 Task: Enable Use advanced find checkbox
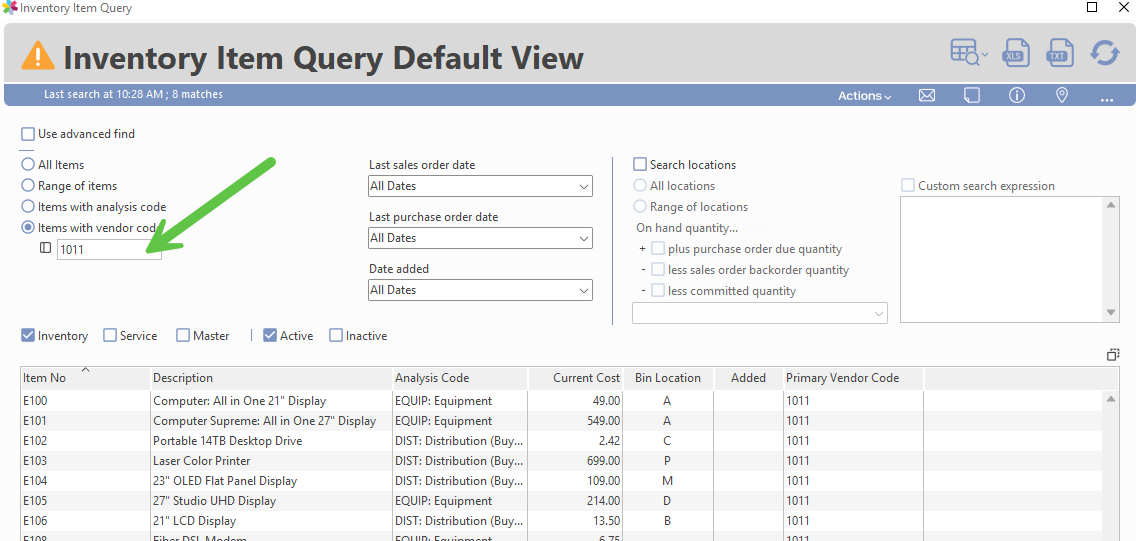tap(28, 134)
